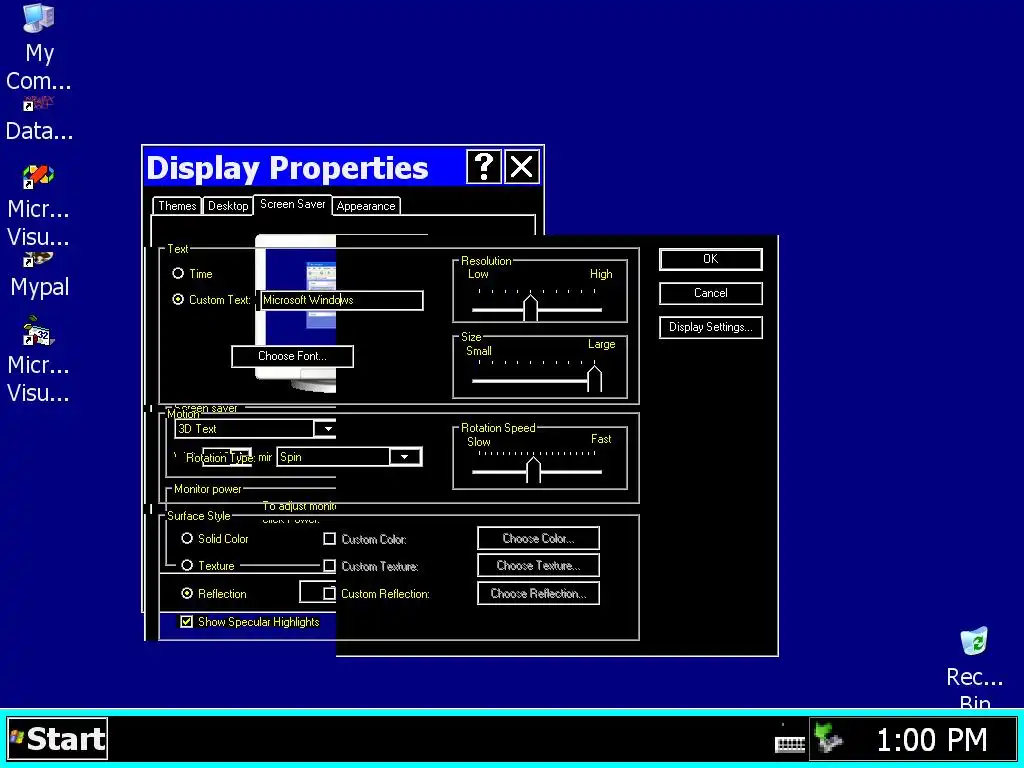The height and width of the screenshot is (768, 1024).
Task: Open the Recycle Bin desktop icon
Action: [x=974, y=666]
